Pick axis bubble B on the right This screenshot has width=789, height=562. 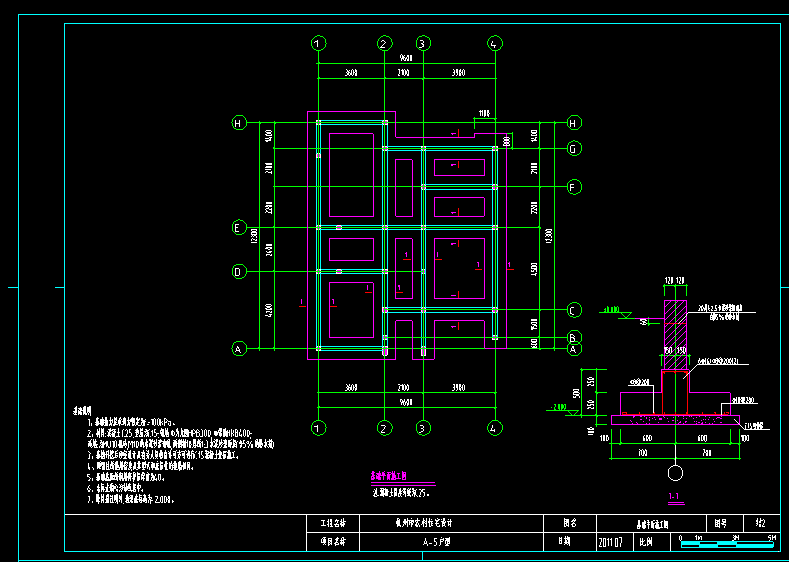574,337
